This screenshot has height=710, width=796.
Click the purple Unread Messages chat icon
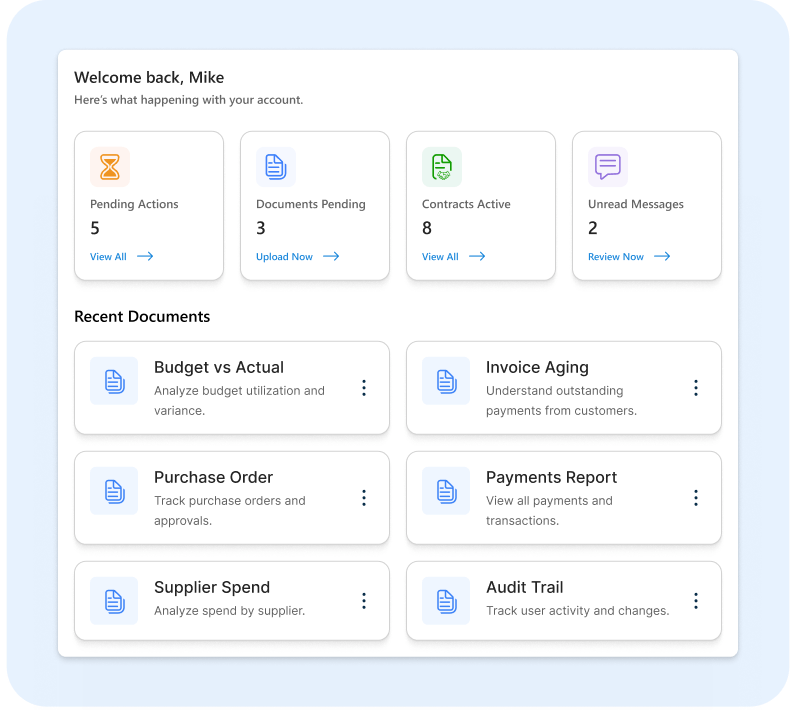tap(608, 167)
